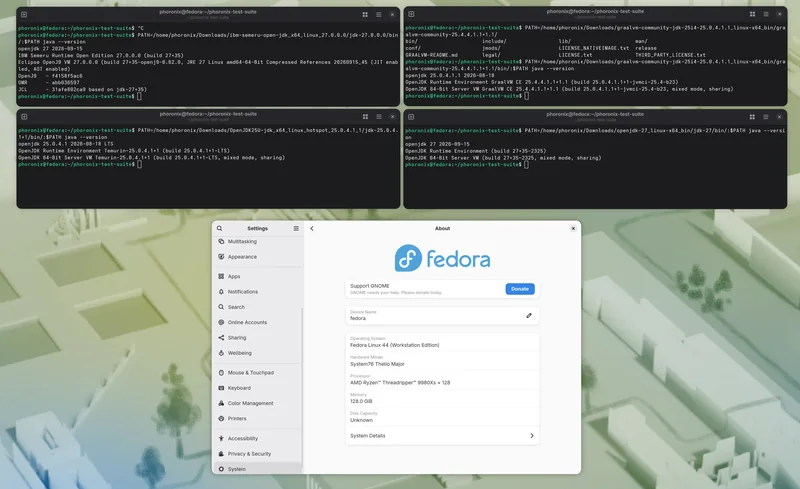Open new tab in GraalVM terminal window
The height and width of the screenshot is (489, 800).
pyautogui.click(x=411, y=14)
